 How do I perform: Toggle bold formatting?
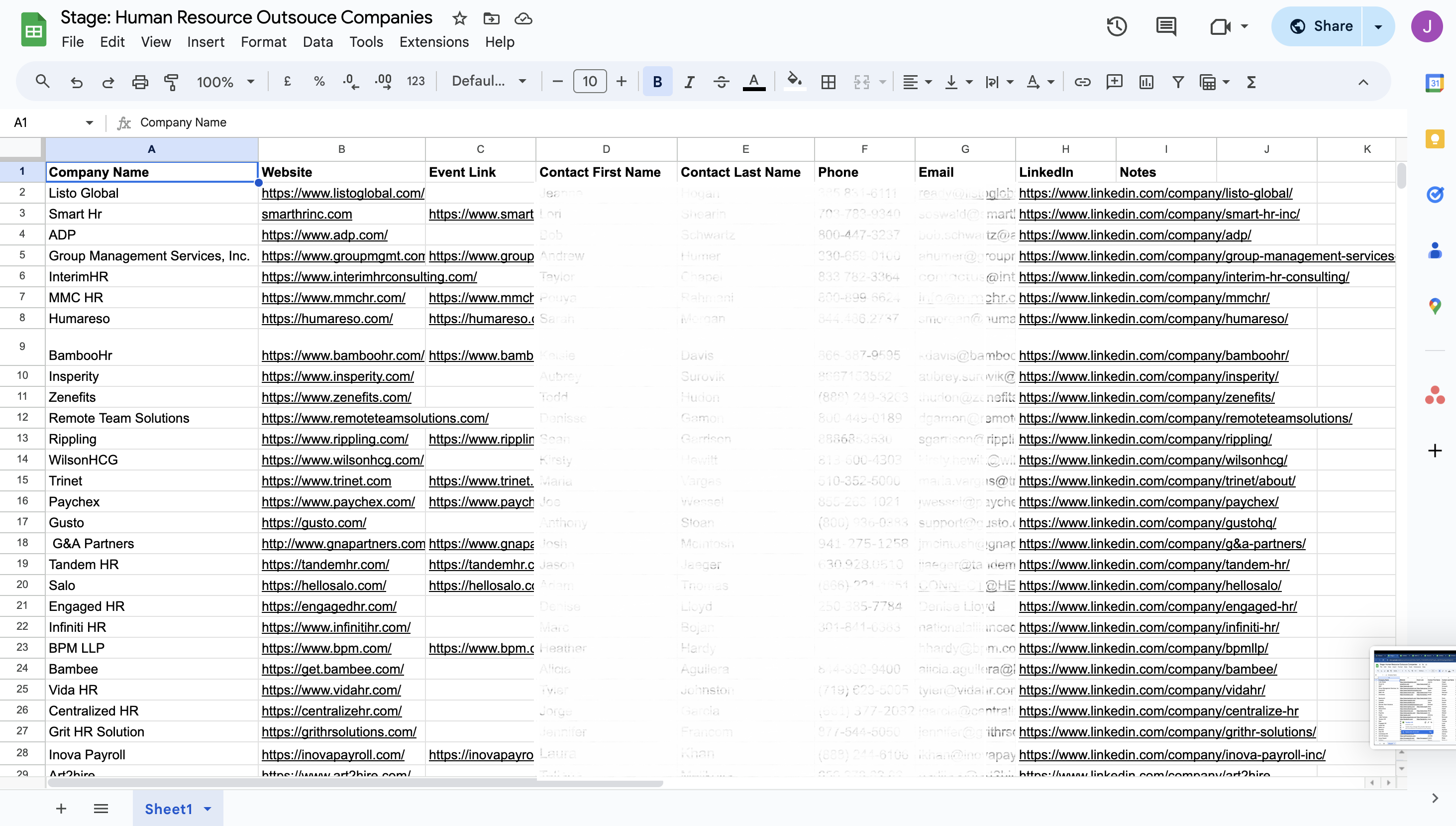[x=657, y=82]
